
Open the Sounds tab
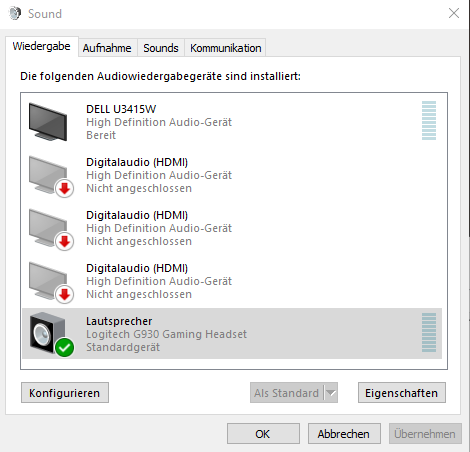coord(161,48)
